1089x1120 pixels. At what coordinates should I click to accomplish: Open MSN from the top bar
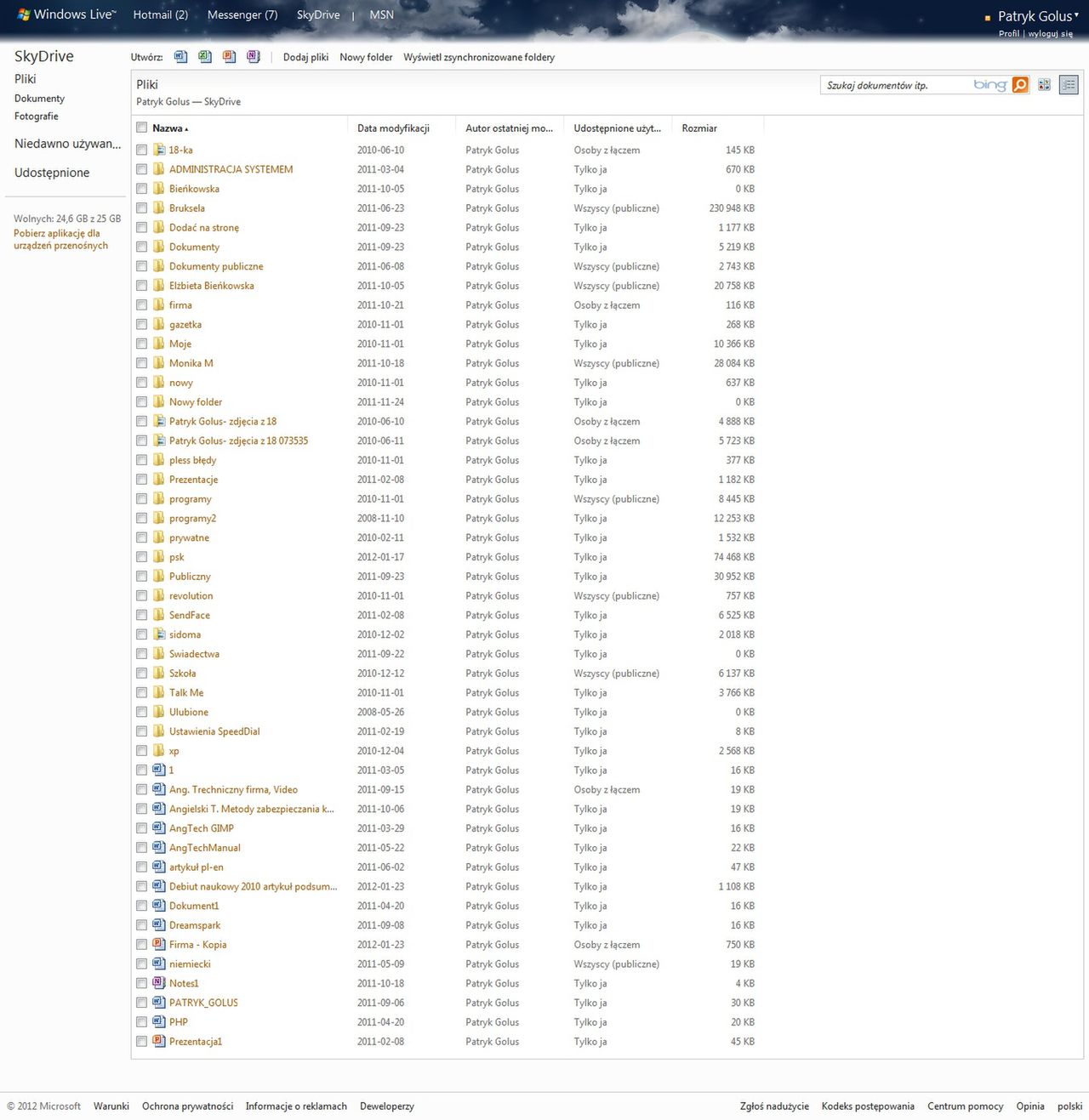[382, 14]
